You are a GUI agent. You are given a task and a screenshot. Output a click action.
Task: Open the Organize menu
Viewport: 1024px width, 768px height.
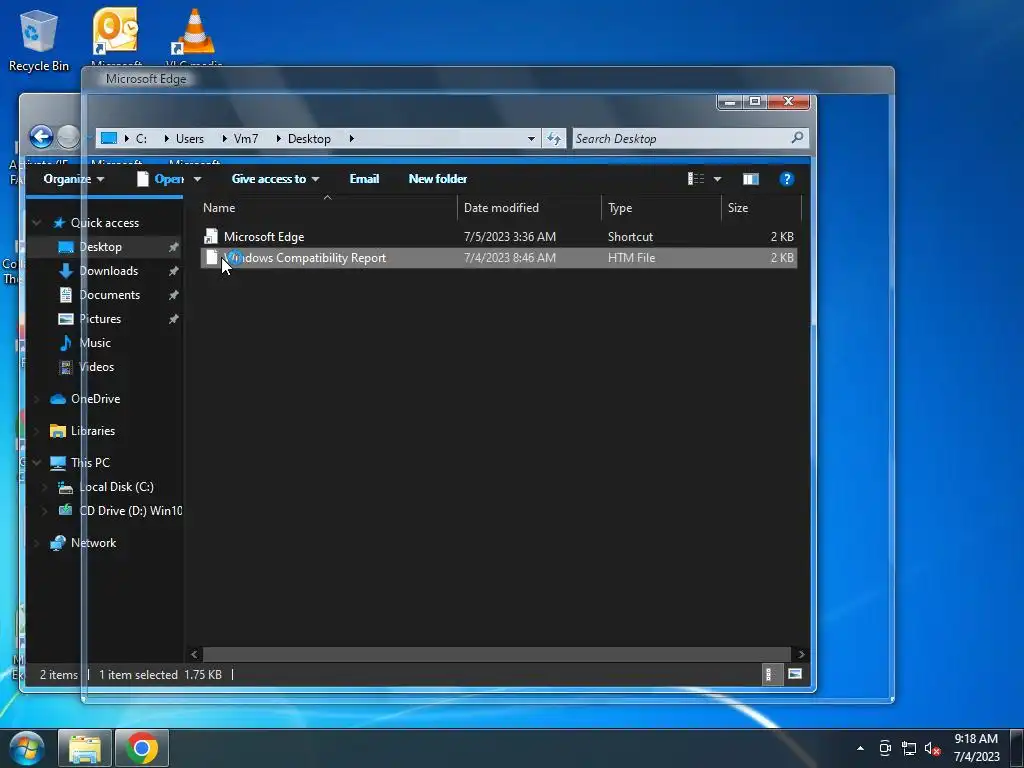(x=73, y=179)
